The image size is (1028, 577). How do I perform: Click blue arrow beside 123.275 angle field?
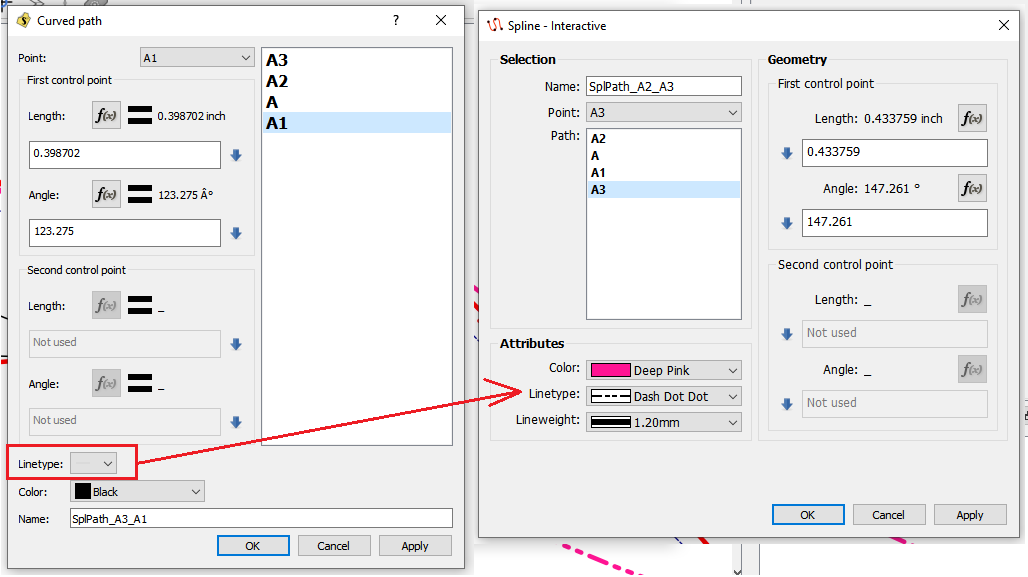pos(236,233)
